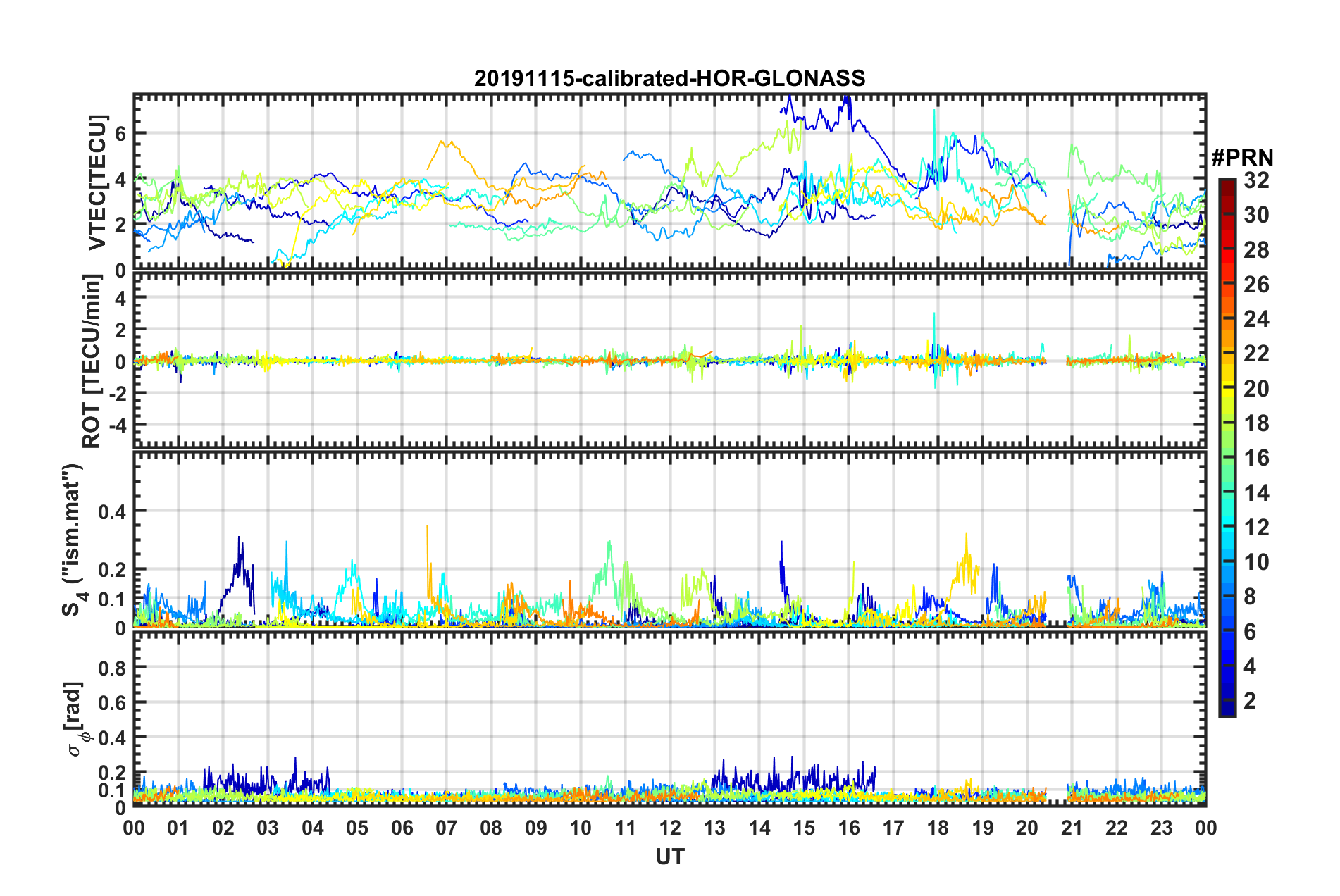
Task: Click the 'UT' x-axis label
Action: pyautogui.click(x=669, y=857)
